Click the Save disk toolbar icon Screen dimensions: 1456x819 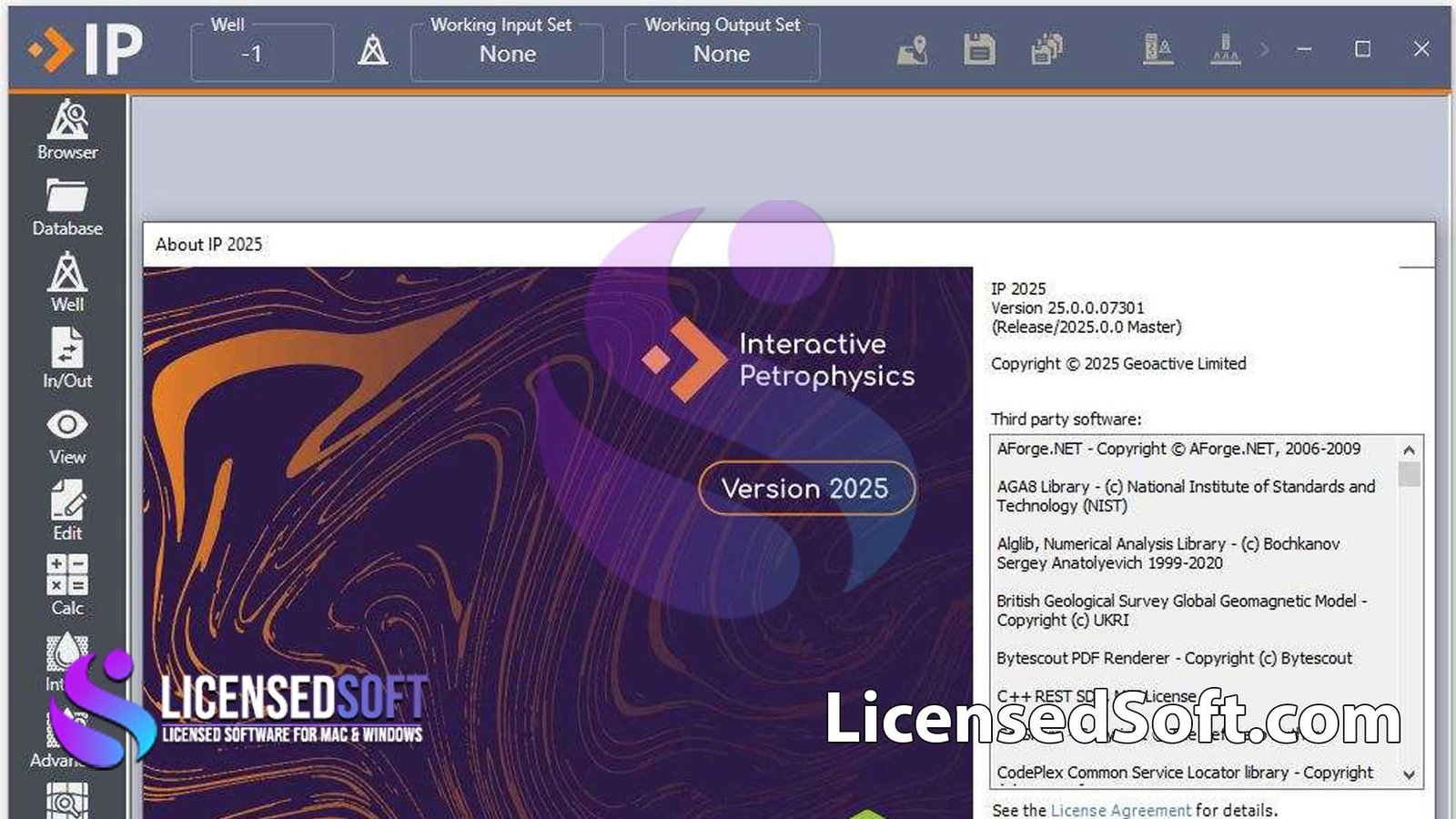point(979,49)
